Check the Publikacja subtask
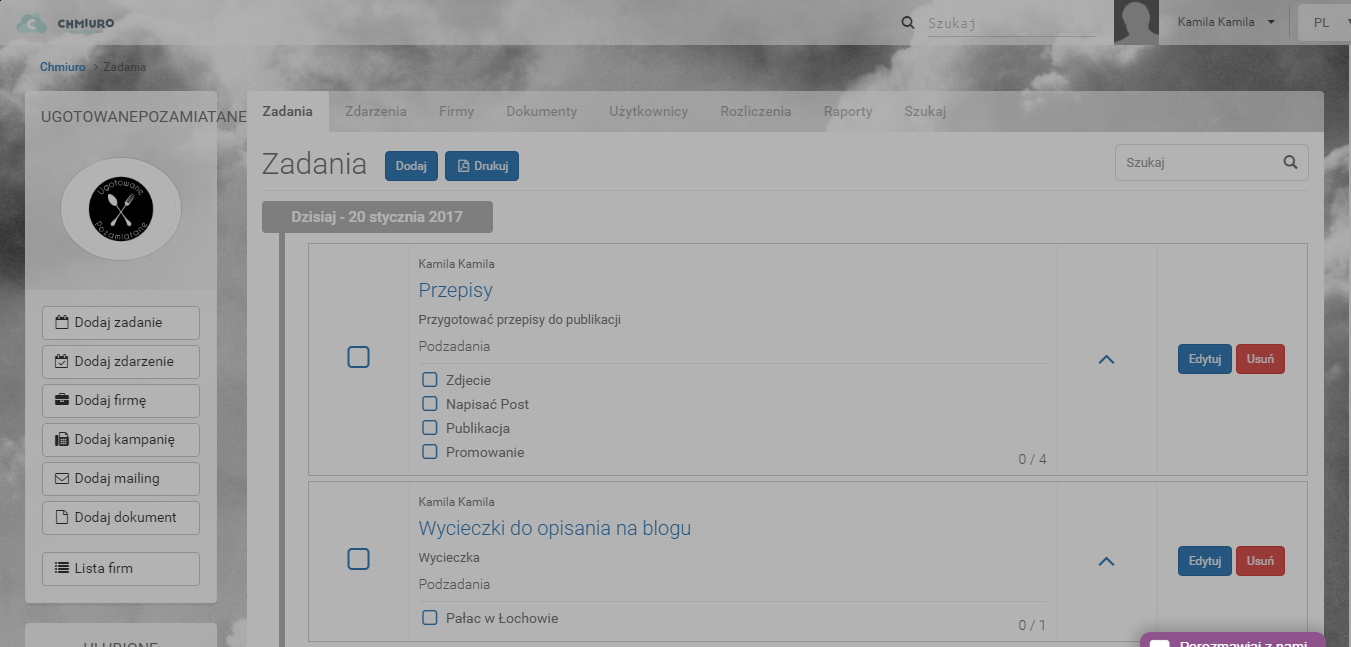The width and height of the screenshot is (1351, 647). (x=430, y=428)
